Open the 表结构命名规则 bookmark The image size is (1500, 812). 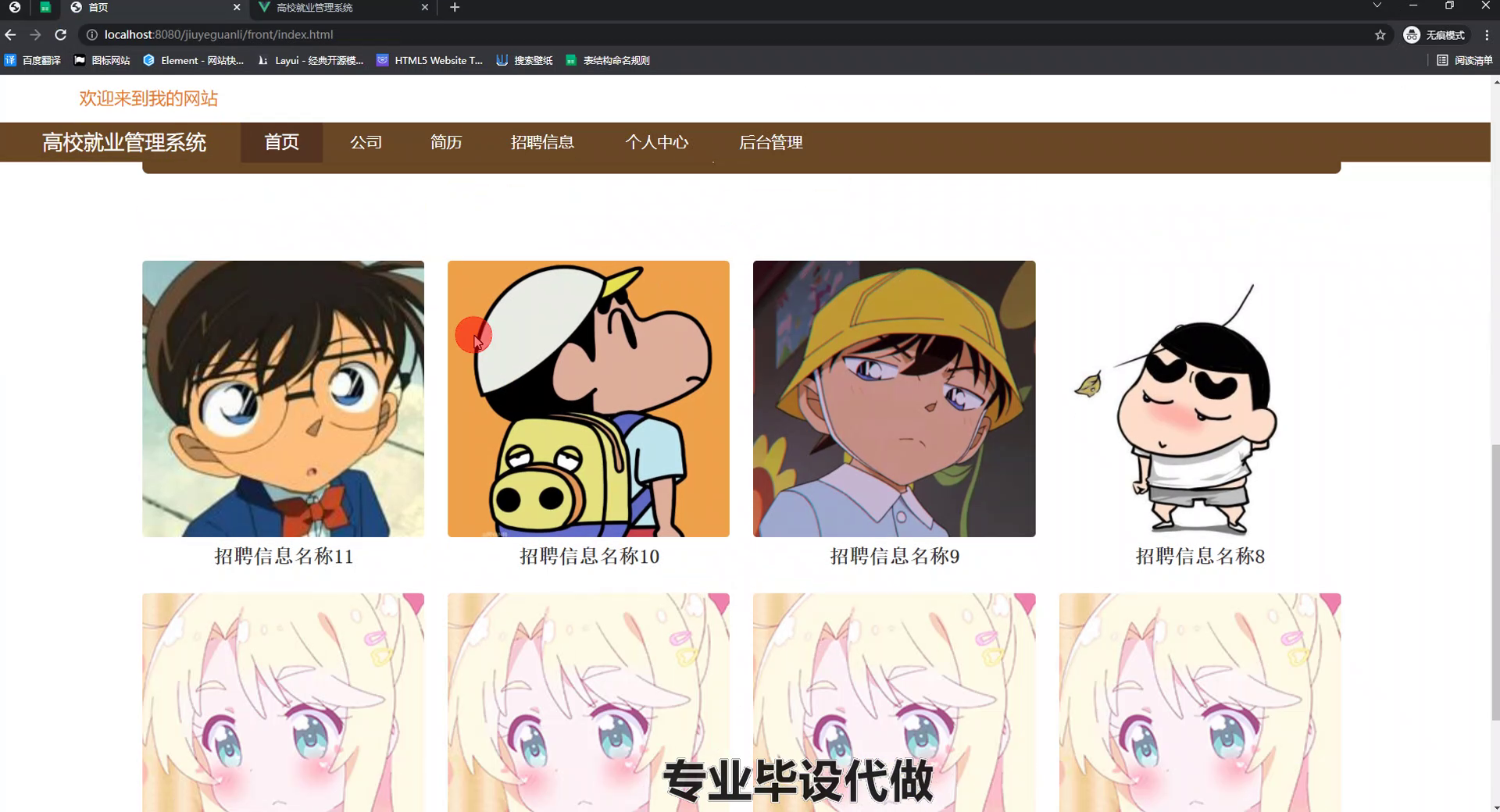pyautogui.click(x=608, y=60)
